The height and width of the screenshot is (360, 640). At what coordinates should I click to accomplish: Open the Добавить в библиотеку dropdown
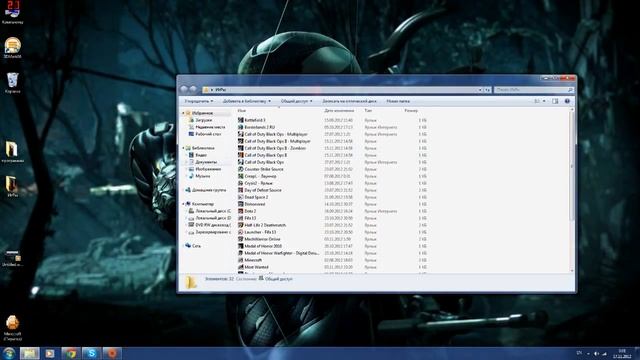[x=247, y=101]
